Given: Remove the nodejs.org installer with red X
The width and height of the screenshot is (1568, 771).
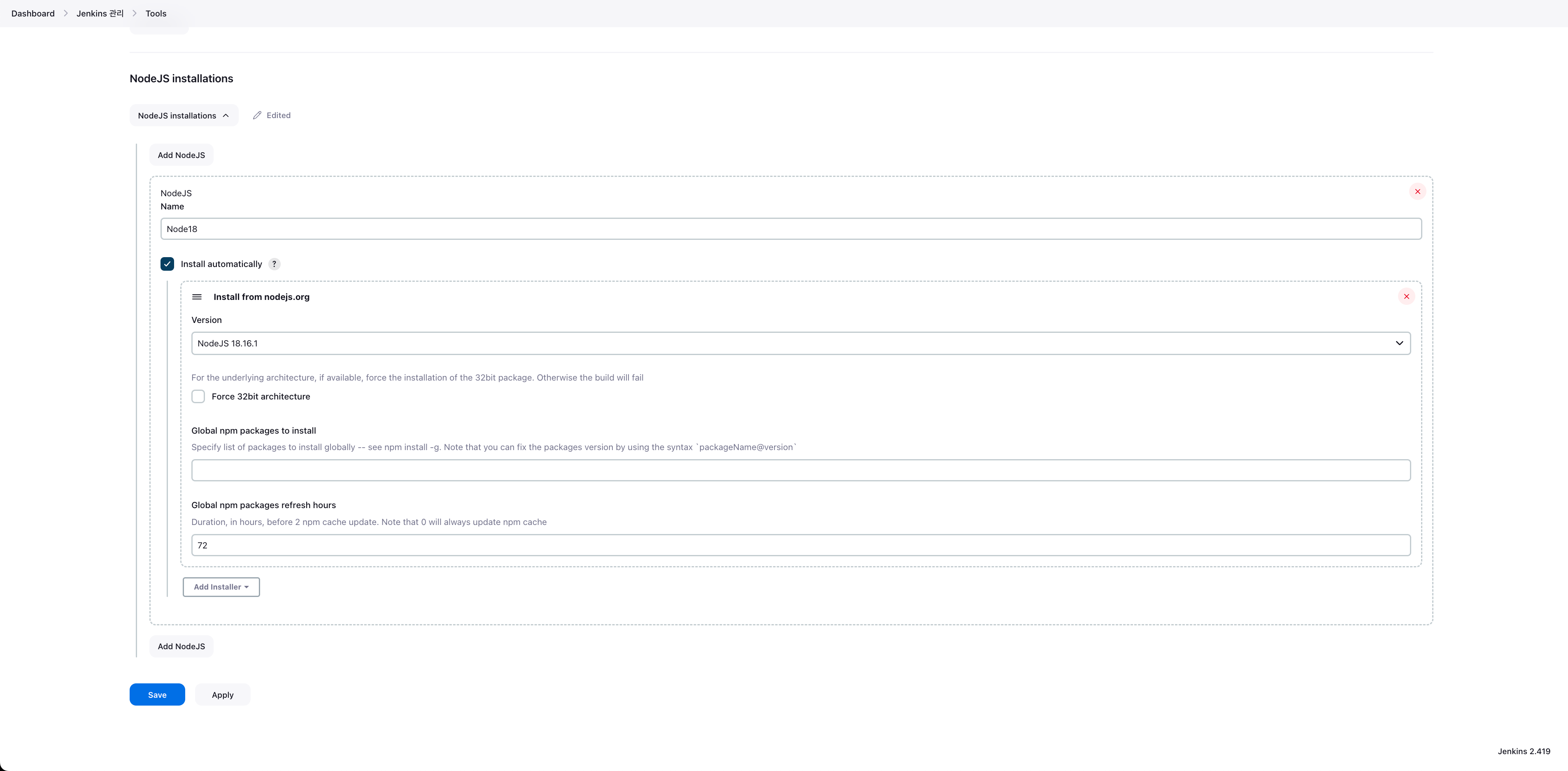Looking at the screenshot, I should tap(1406, 296).
